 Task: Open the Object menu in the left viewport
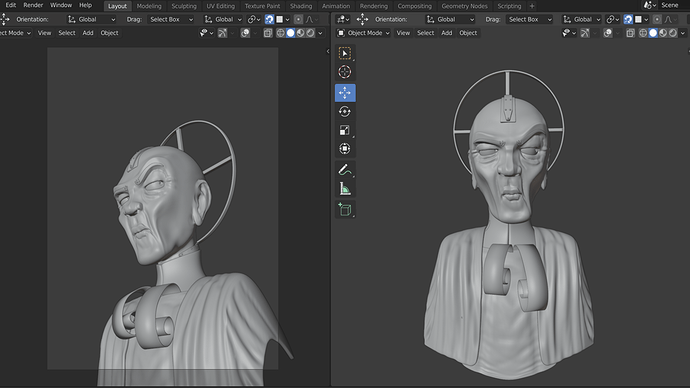[x=109, y=33]
